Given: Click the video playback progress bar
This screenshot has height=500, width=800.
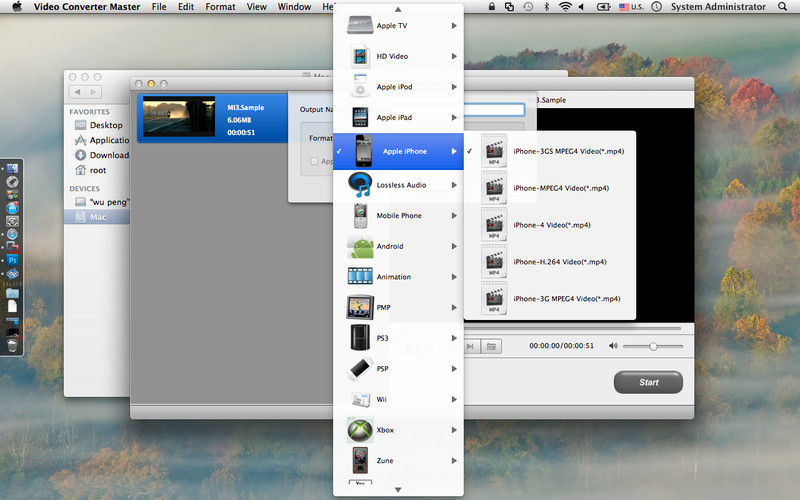Looking at the screenshot, I should (572, 329).
